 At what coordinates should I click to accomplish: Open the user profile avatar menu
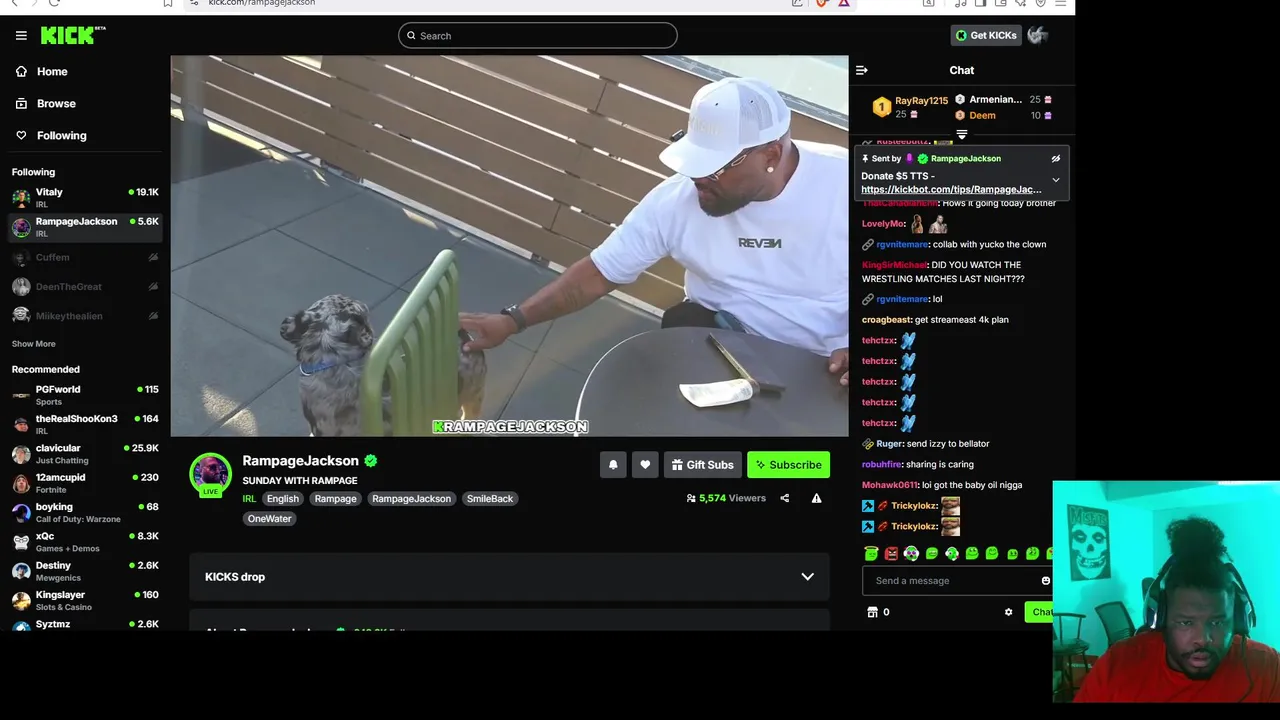(1037, 35)
